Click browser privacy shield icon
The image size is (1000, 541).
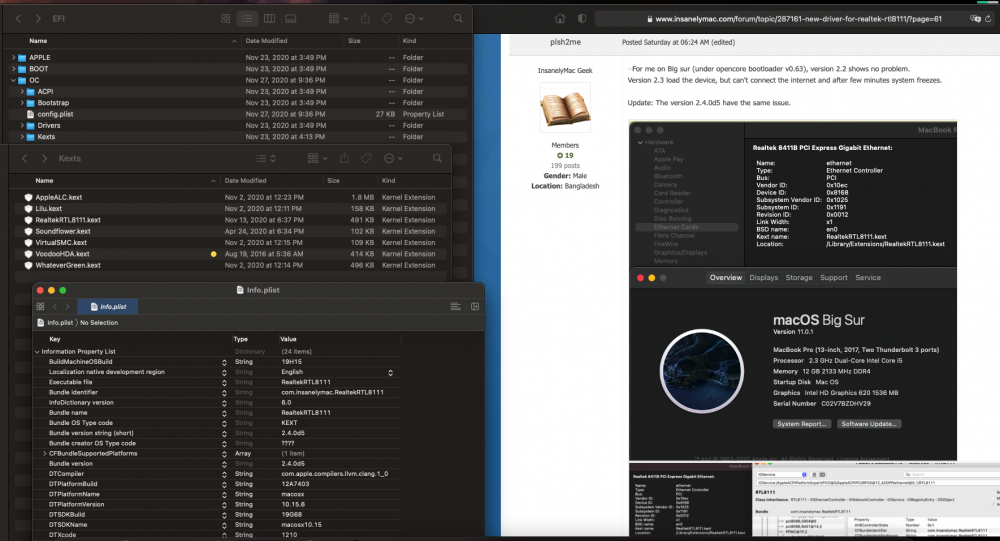coord(582,19)
